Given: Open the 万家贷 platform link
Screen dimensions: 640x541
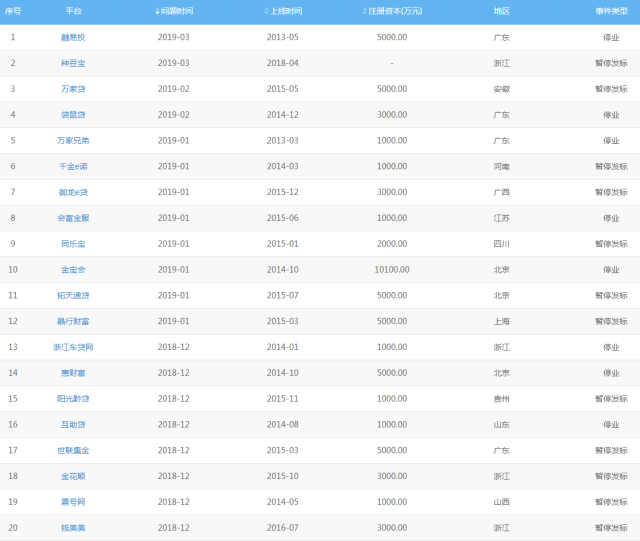Looking at the screenshot, I should [x=73, y=89].
